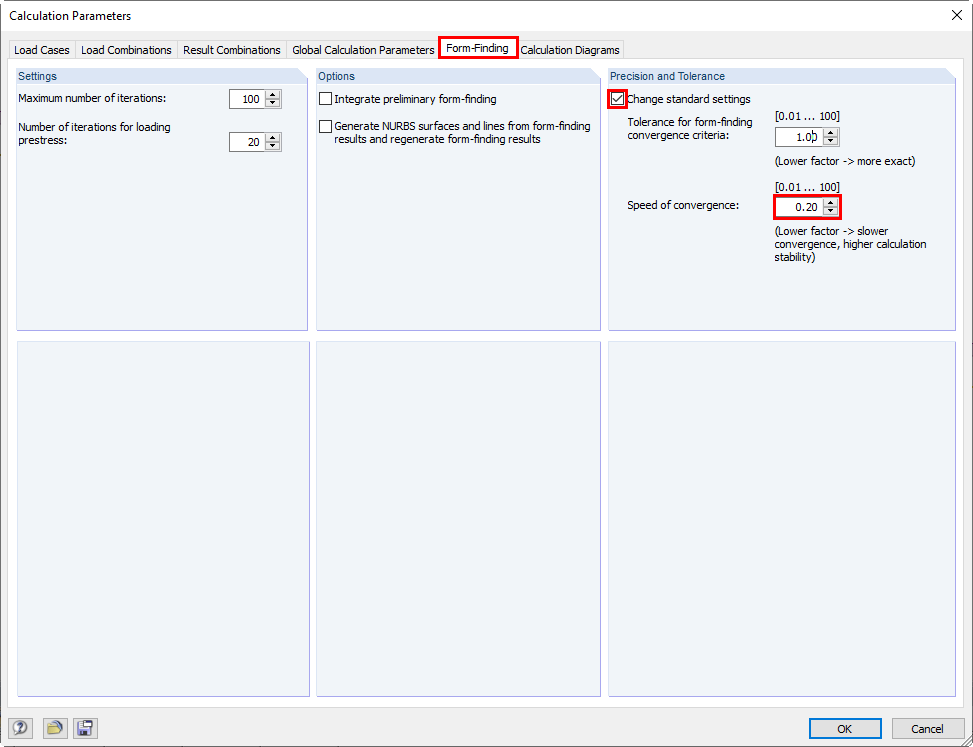Click the floppy disk save settings icon

coord(85,728)
